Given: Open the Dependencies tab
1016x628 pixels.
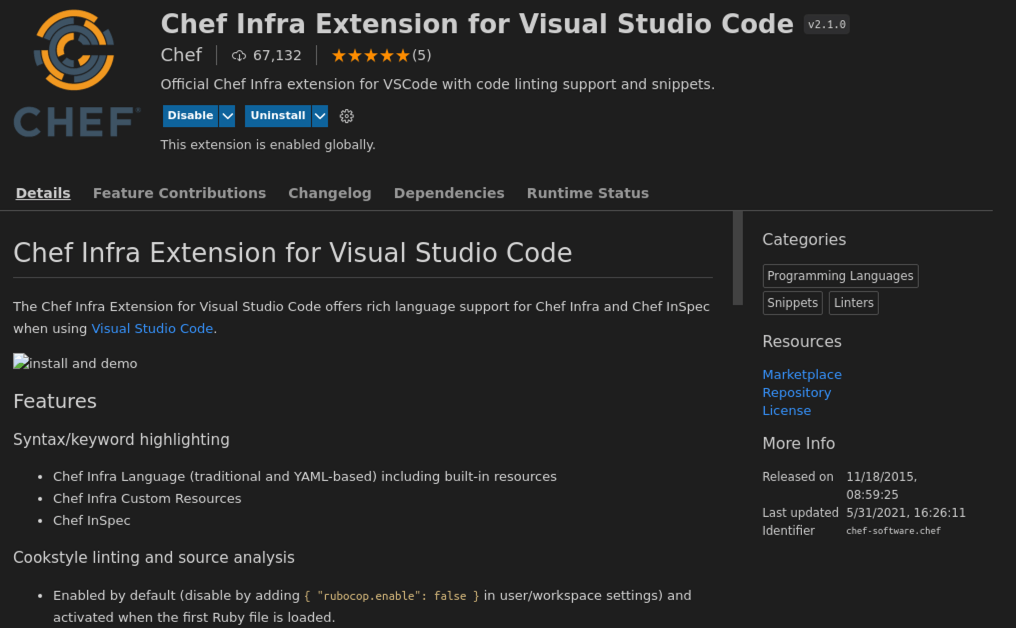Looking at the screenshot, I should pyautogui.click(x=449, y=193).
